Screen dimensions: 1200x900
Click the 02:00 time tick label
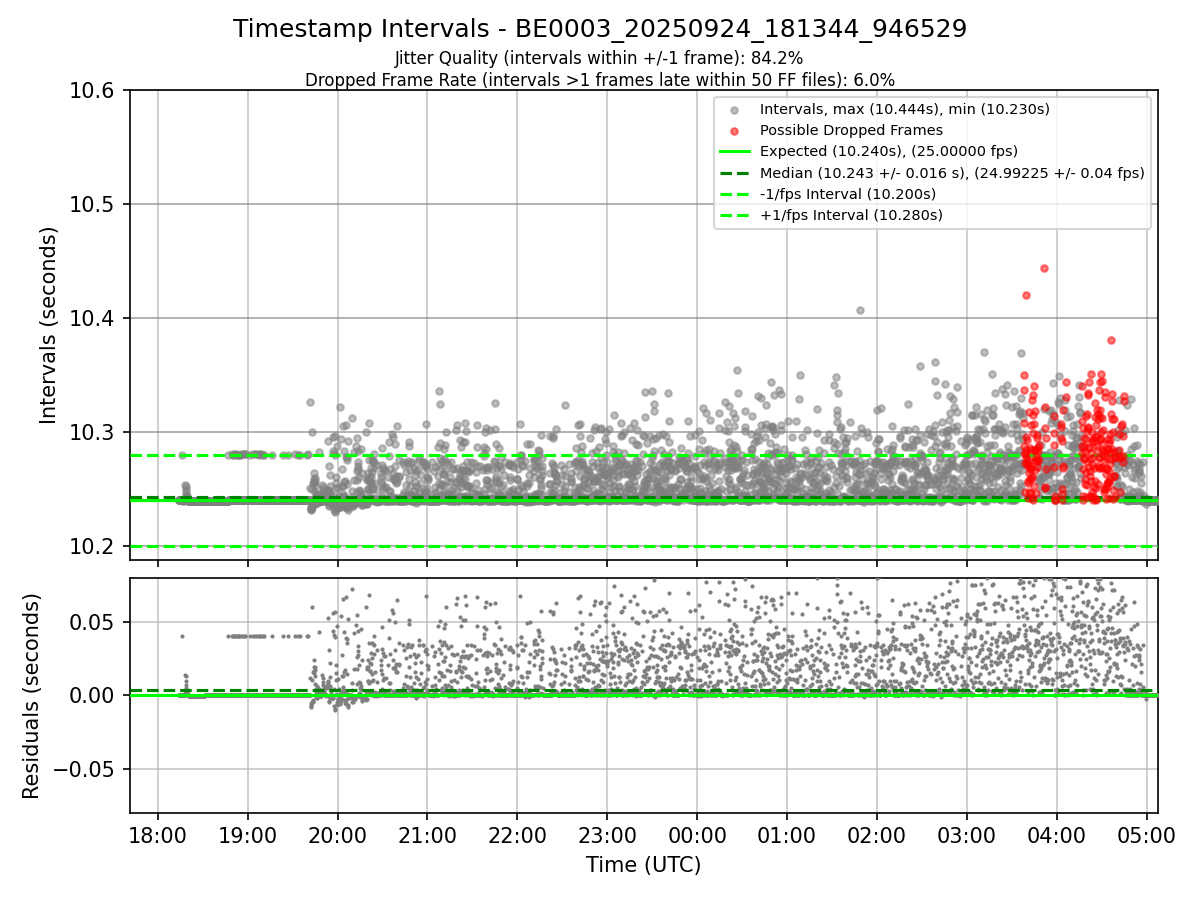[877, 834]
